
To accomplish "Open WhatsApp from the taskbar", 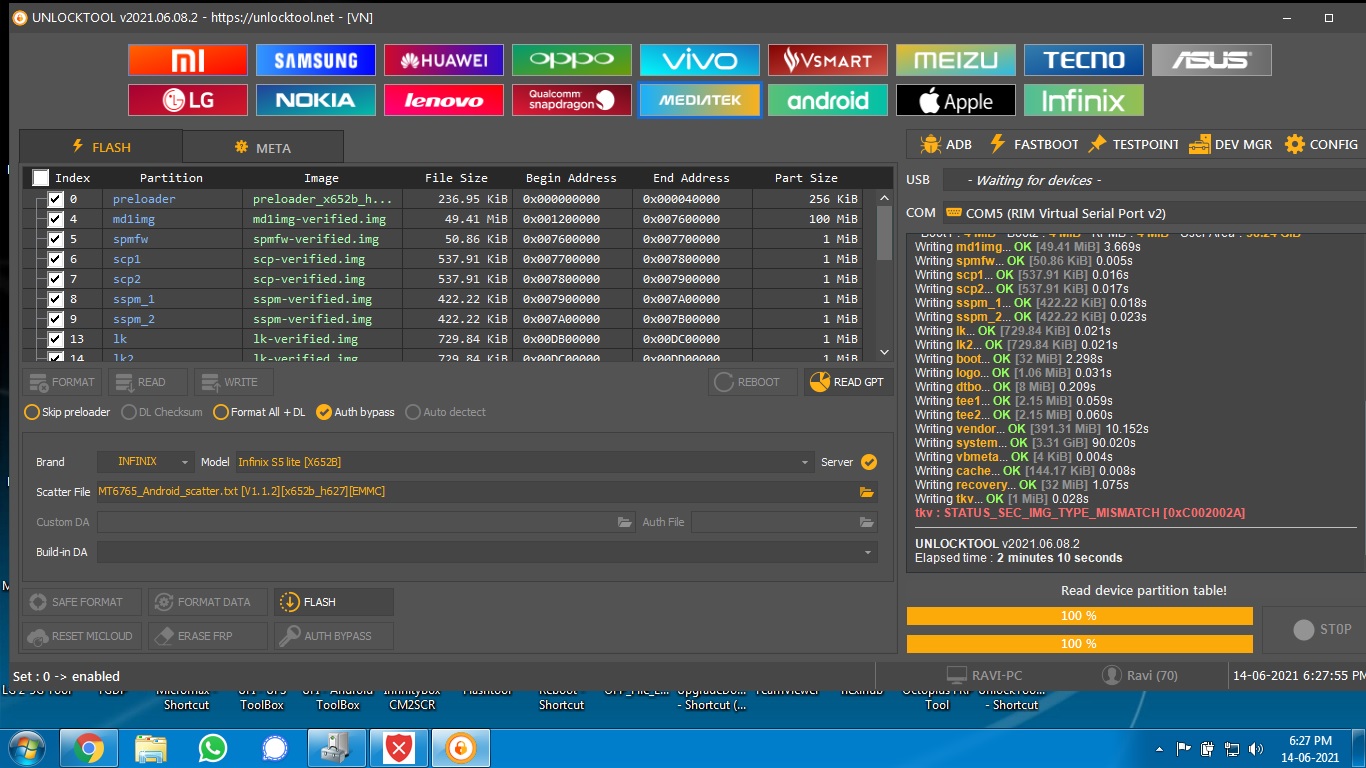I will [212, 747].
